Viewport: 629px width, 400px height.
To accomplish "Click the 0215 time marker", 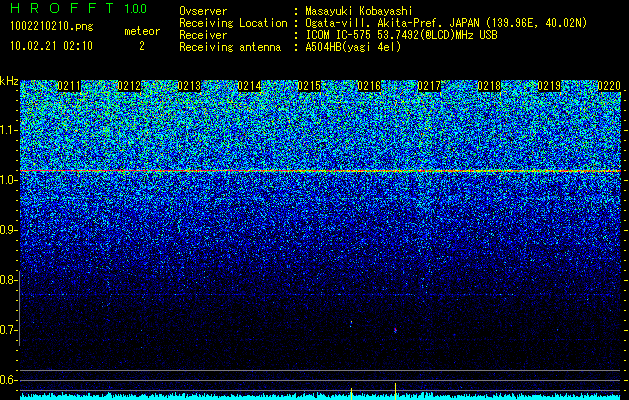I will pos(309,86).
